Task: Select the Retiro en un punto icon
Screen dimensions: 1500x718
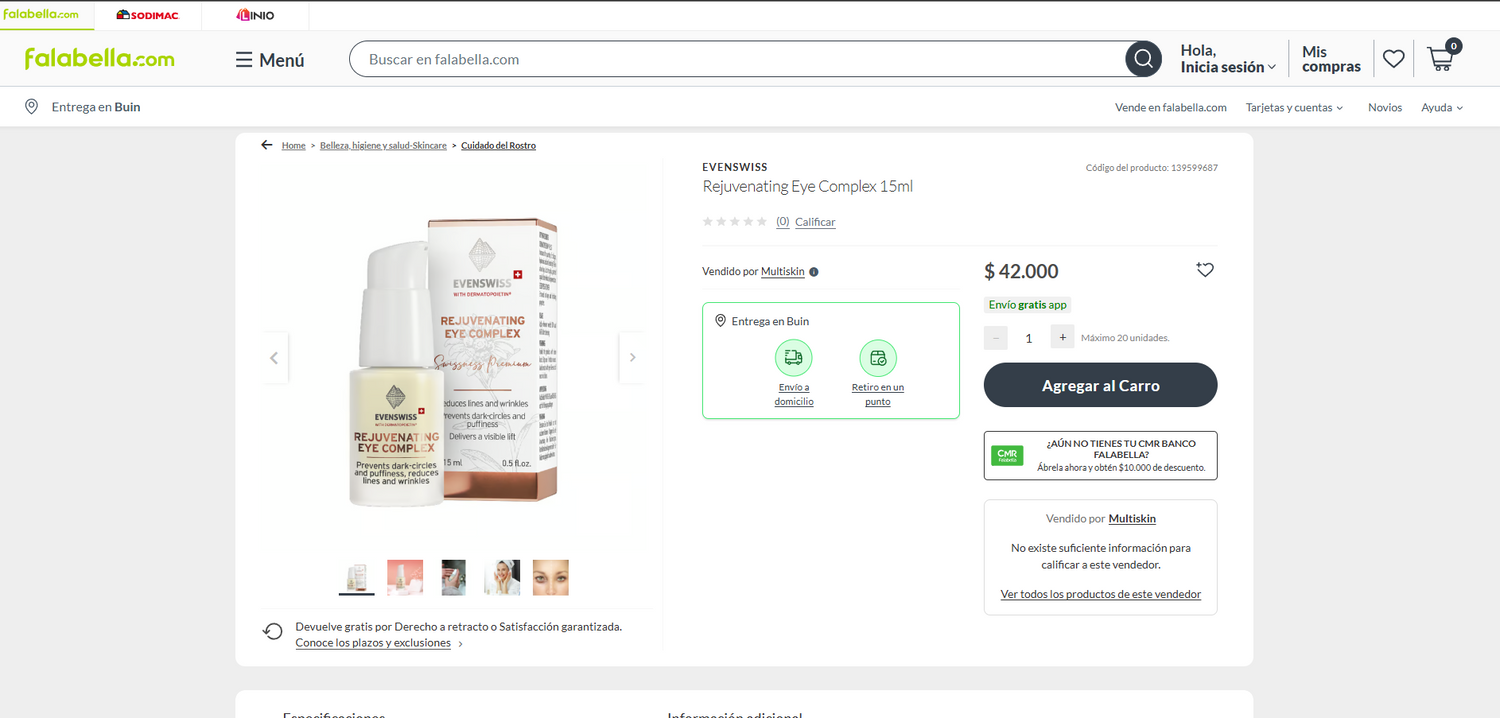Action: pyautogui.click(x=878, y=358)
